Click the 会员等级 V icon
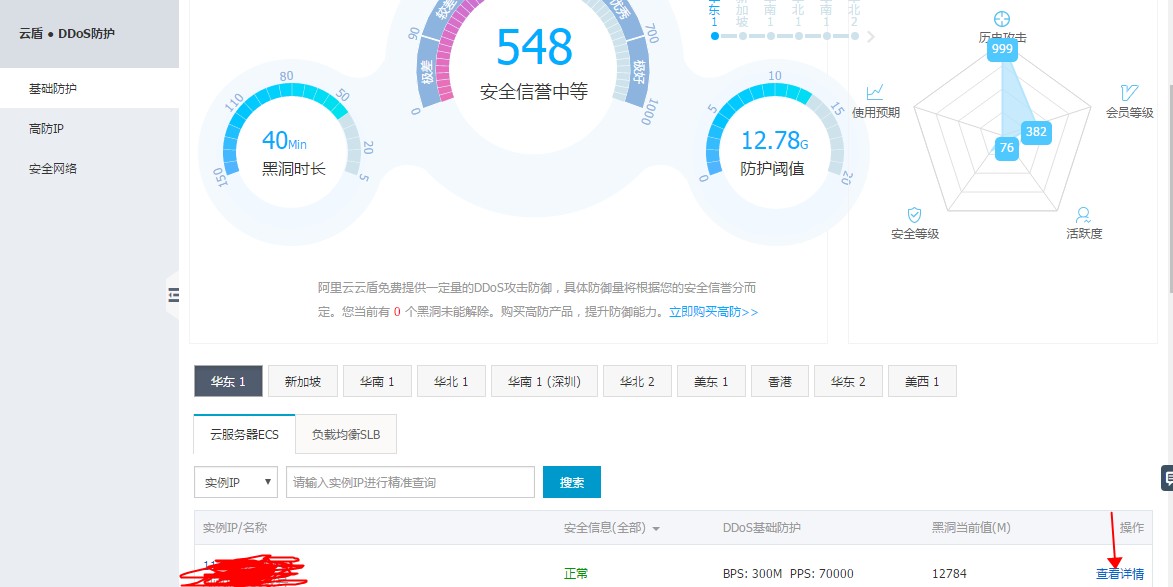 click(1129, 92)
